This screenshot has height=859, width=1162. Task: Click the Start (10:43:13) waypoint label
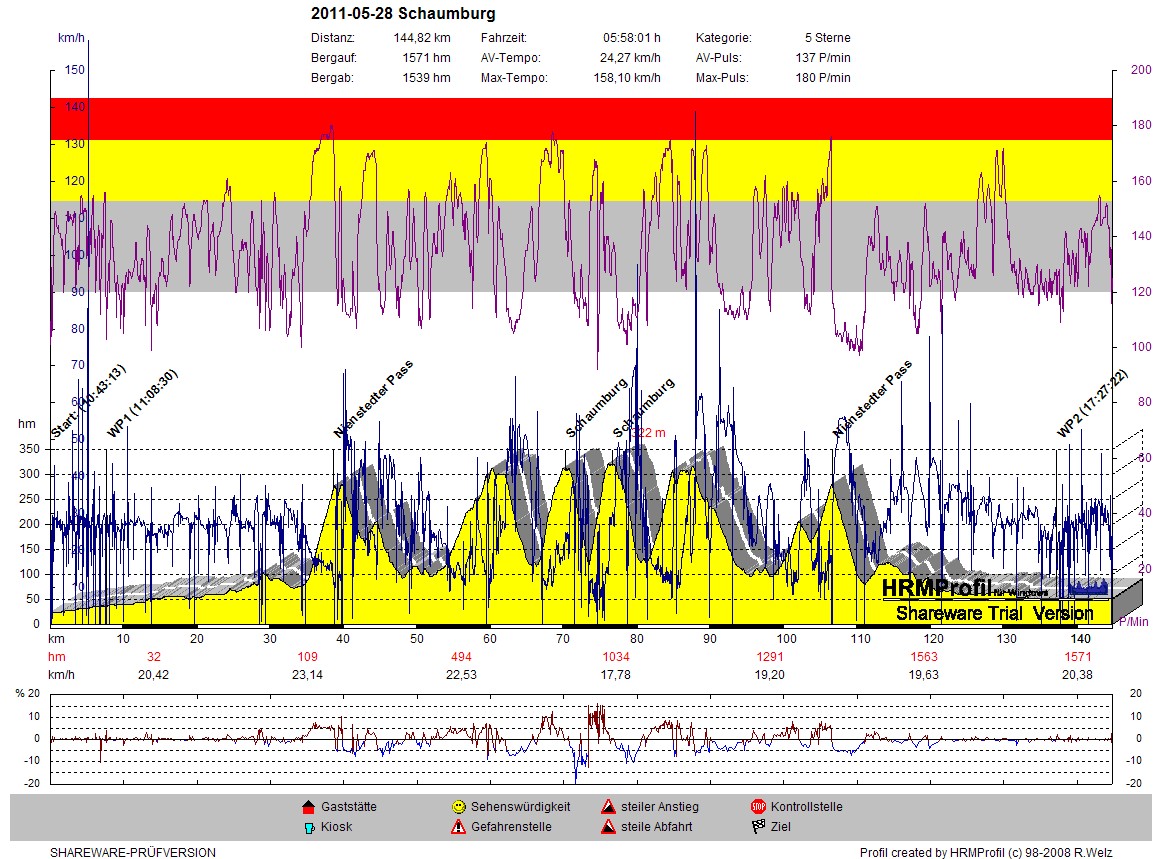click(88, 403)
